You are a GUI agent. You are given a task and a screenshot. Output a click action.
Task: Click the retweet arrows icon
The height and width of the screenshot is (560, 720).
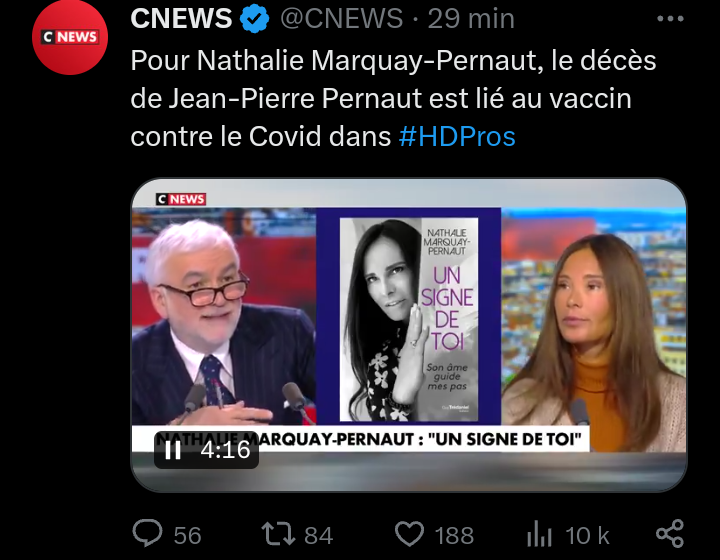click(x=278, y=534)
